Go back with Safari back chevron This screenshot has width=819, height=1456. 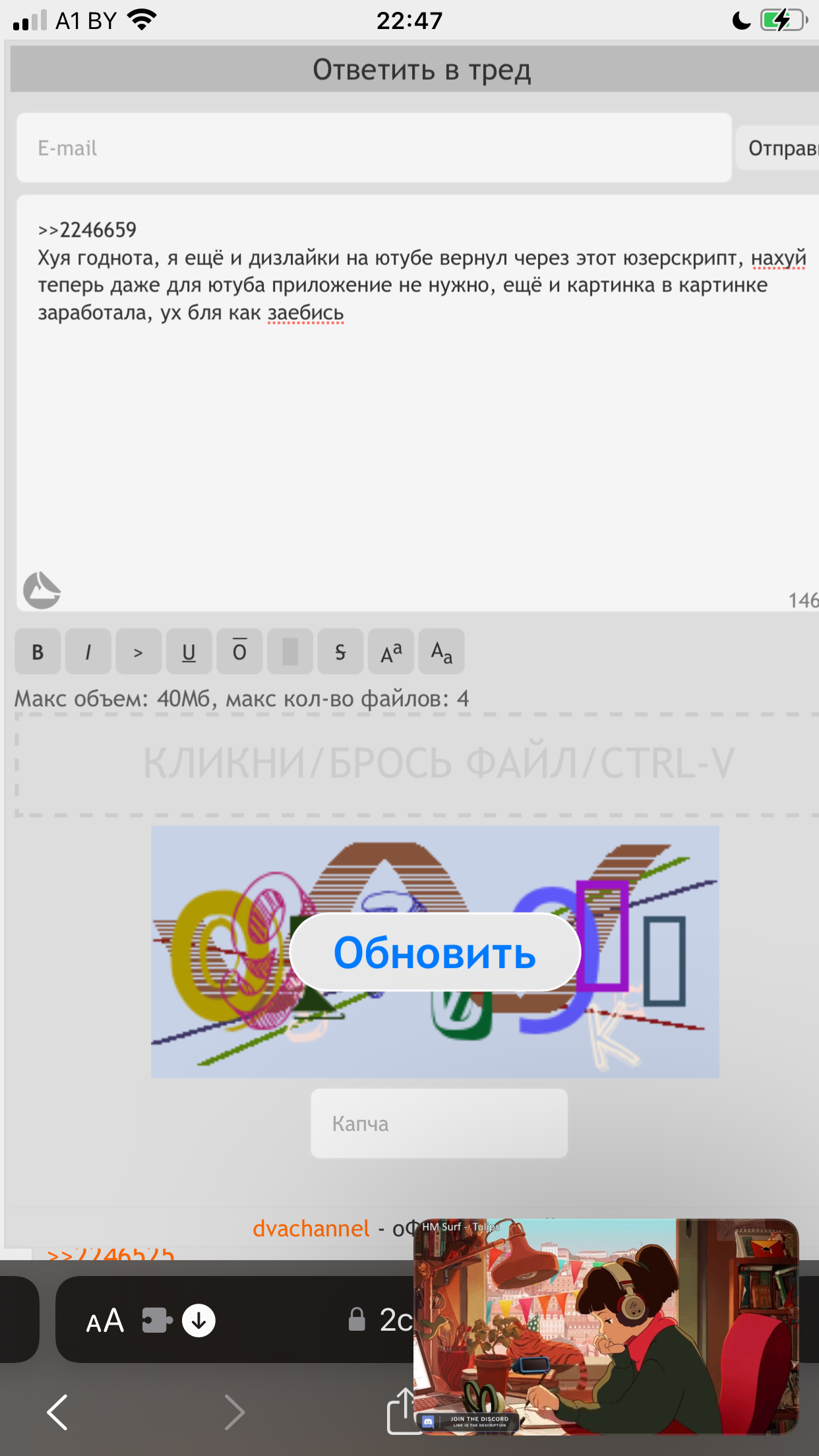coord(58,1412)
